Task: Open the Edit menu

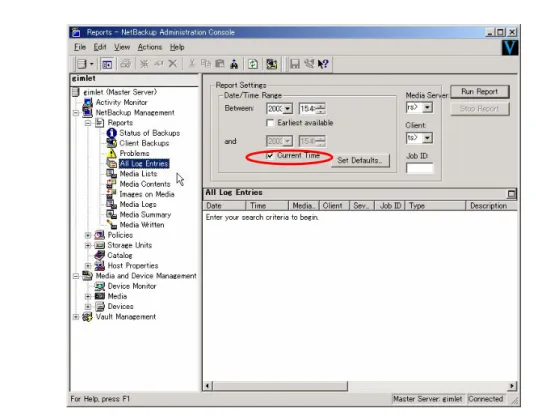Action: pos(100,47)
